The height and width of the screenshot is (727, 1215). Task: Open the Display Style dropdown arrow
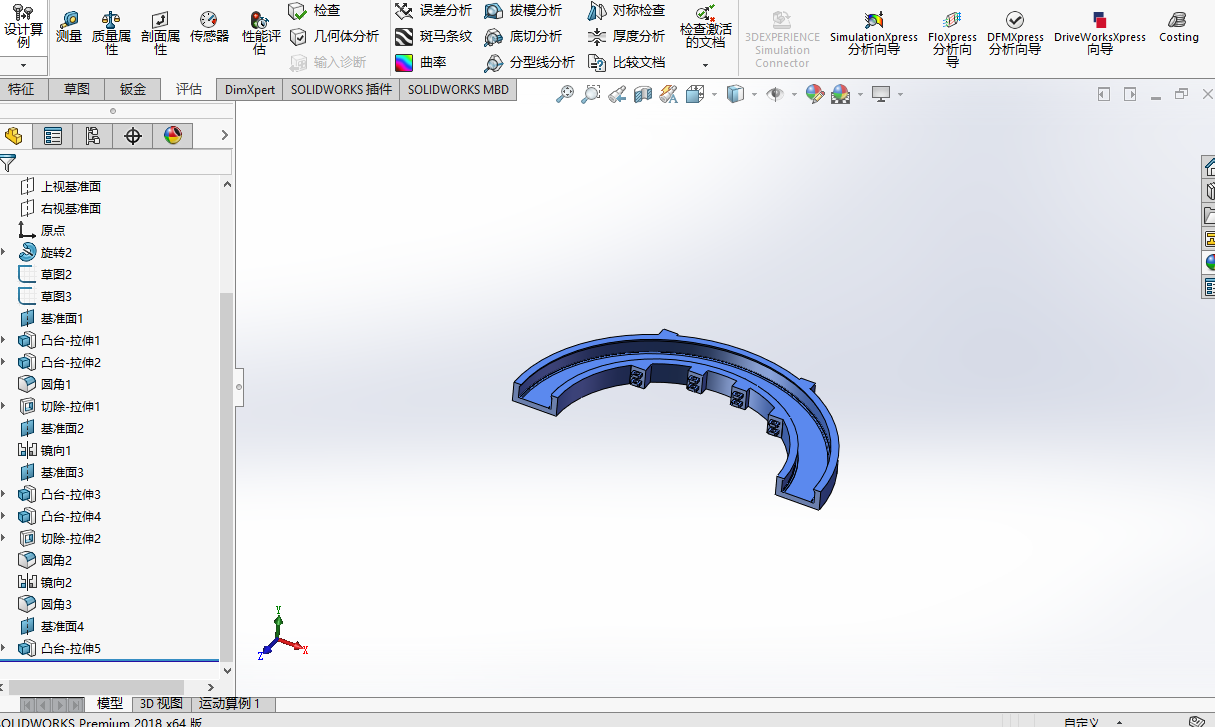[x=753, y=95]
